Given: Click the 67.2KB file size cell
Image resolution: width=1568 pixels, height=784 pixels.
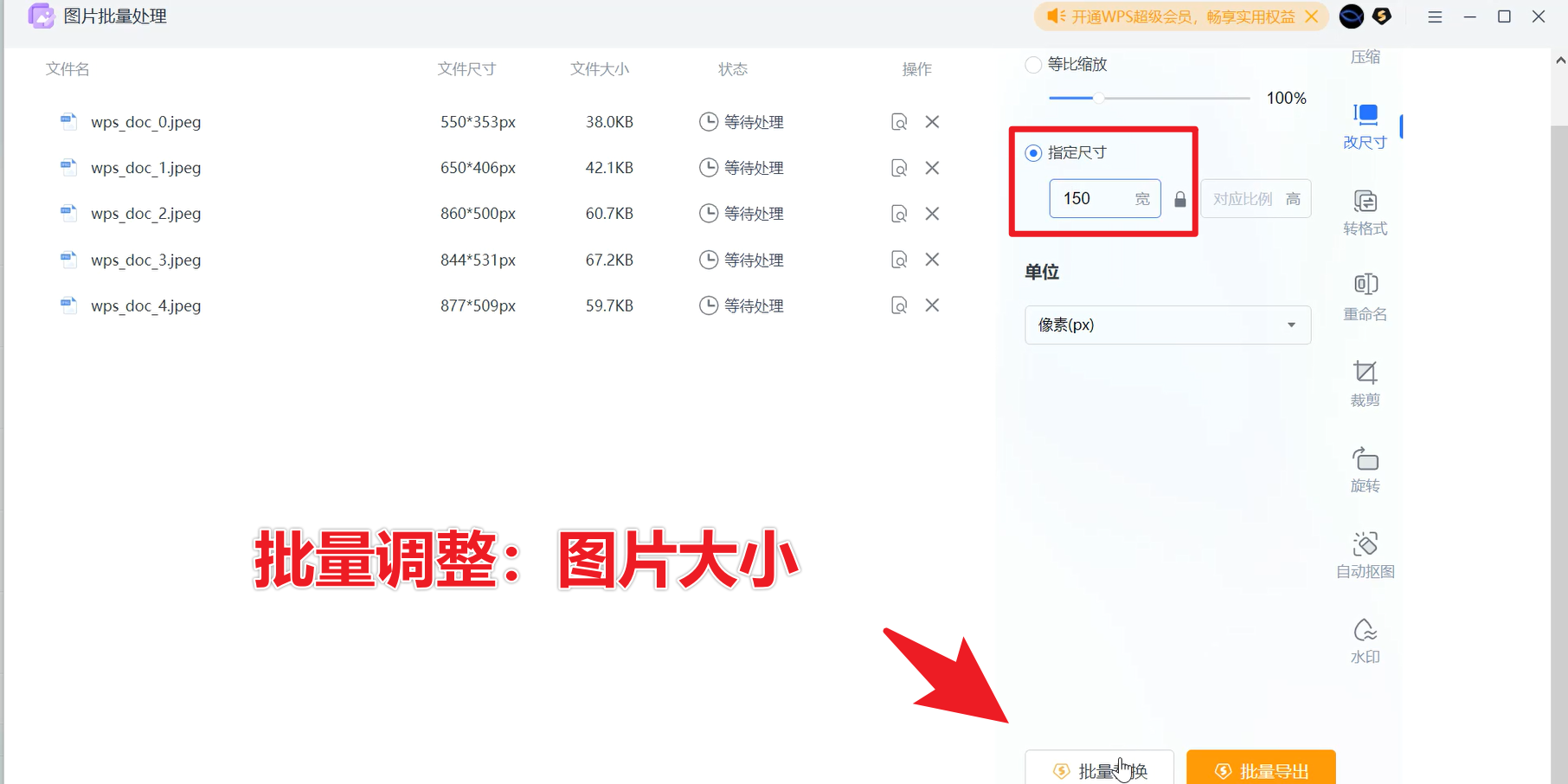Looking at the screenshot, I should pos(609,260).
